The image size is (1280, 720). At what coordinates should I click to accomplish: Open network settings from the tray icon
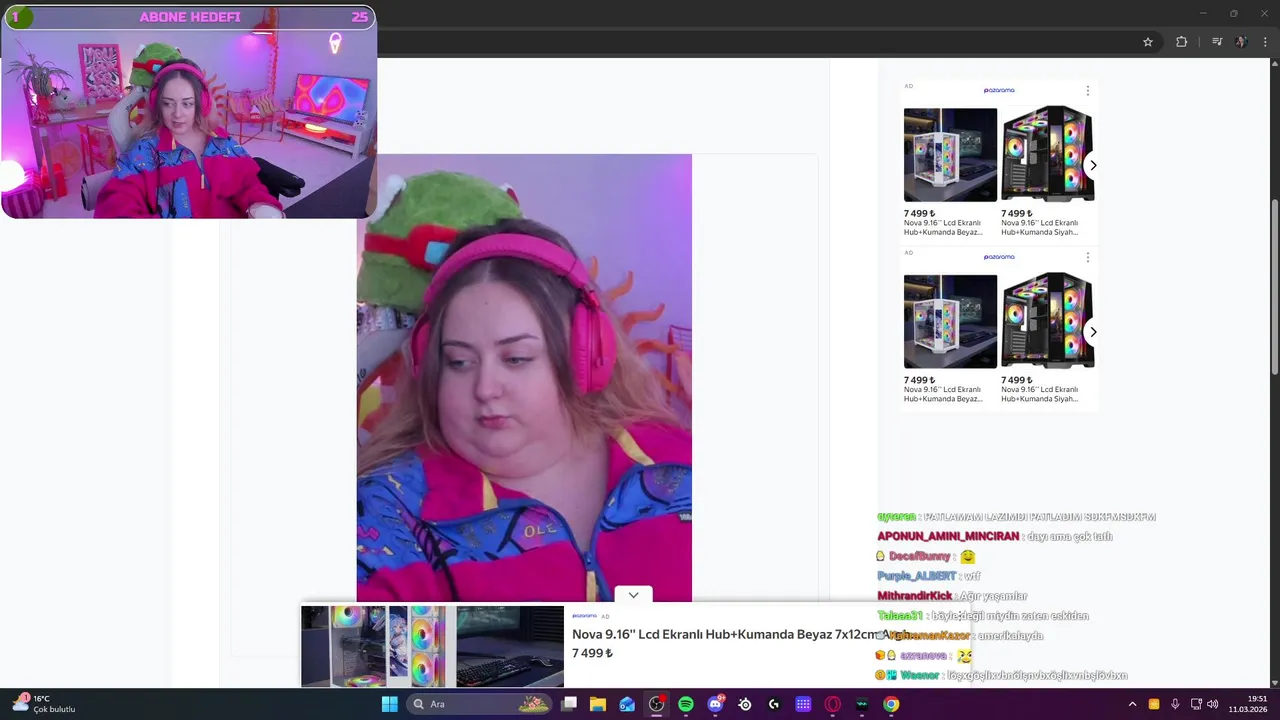(1196, 704)
